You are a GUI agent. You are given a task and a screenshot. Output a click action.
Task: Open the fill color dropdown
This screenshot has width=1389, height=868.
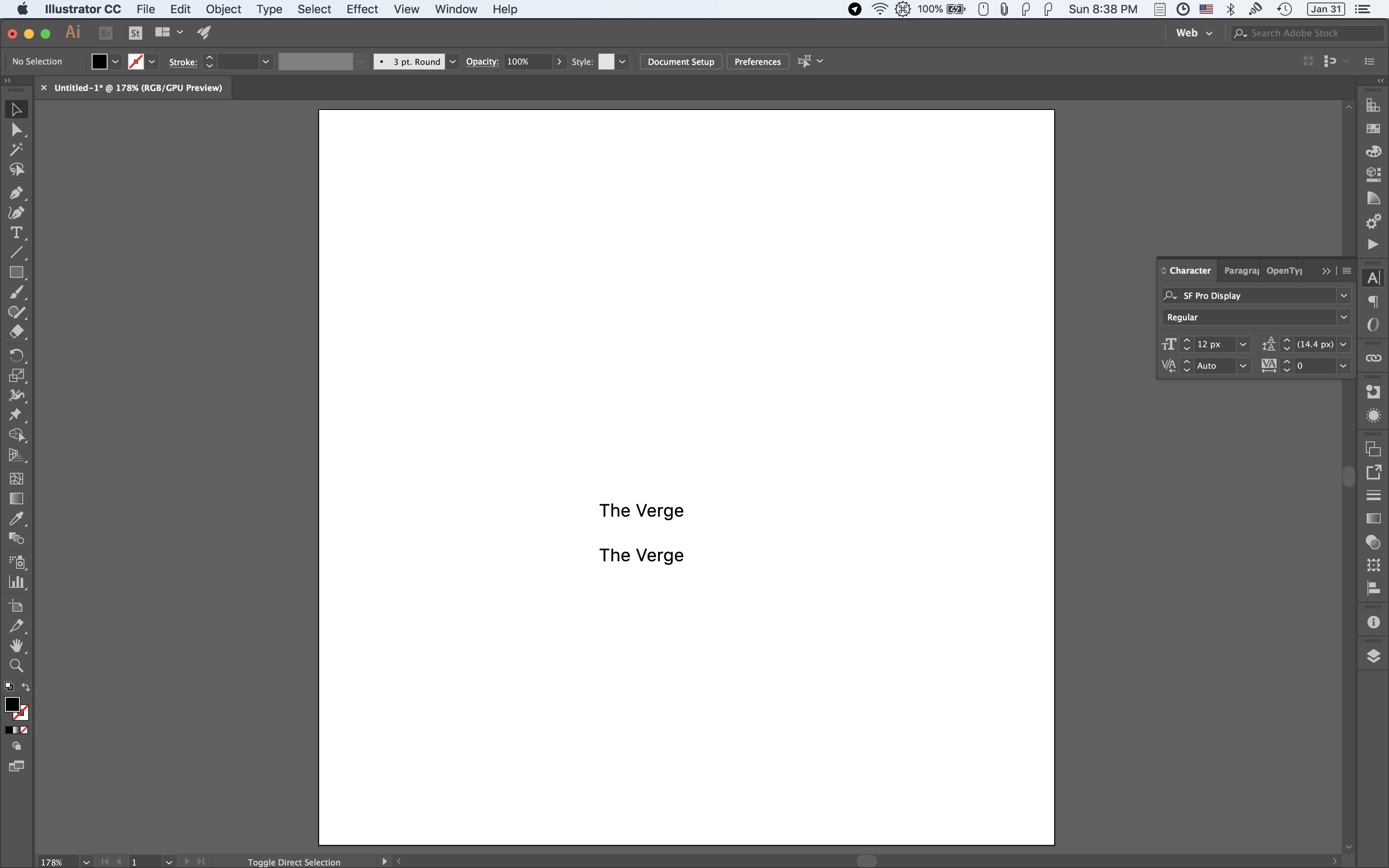click(x=115, y=62)
